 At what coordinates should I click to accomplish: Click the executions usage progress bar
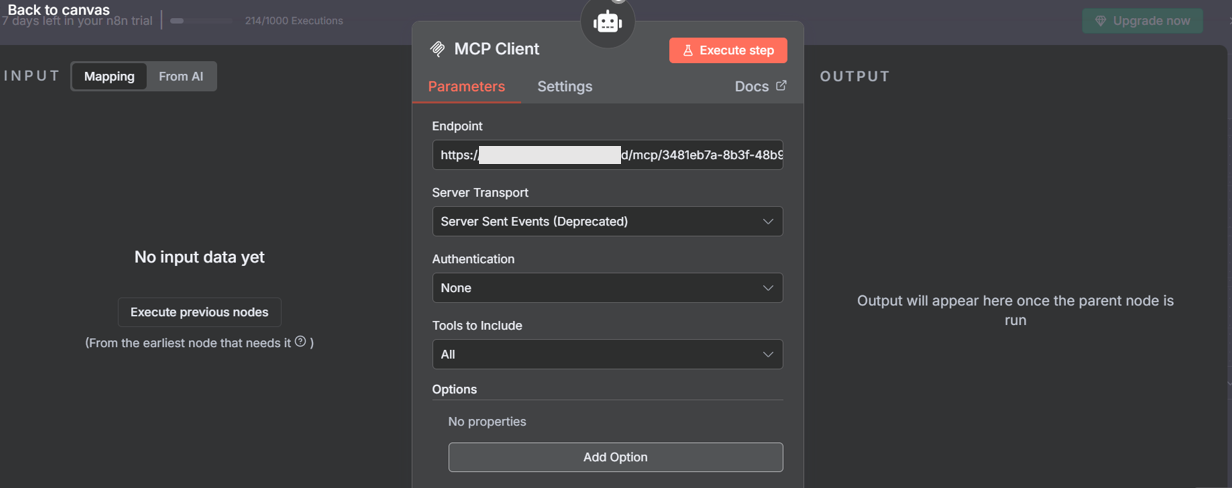point(205,21)
